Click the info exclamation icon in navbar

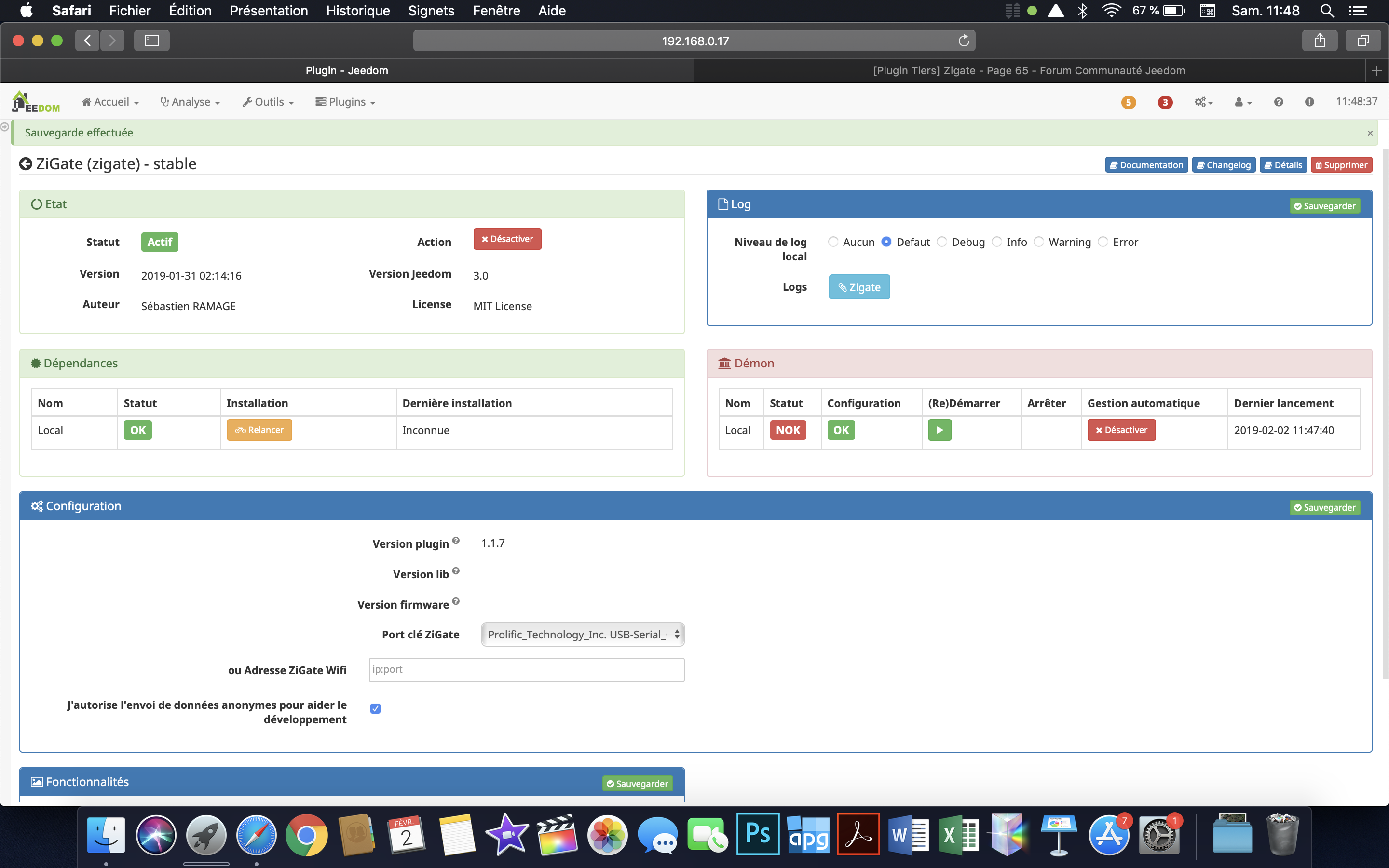pos(1309,102)
